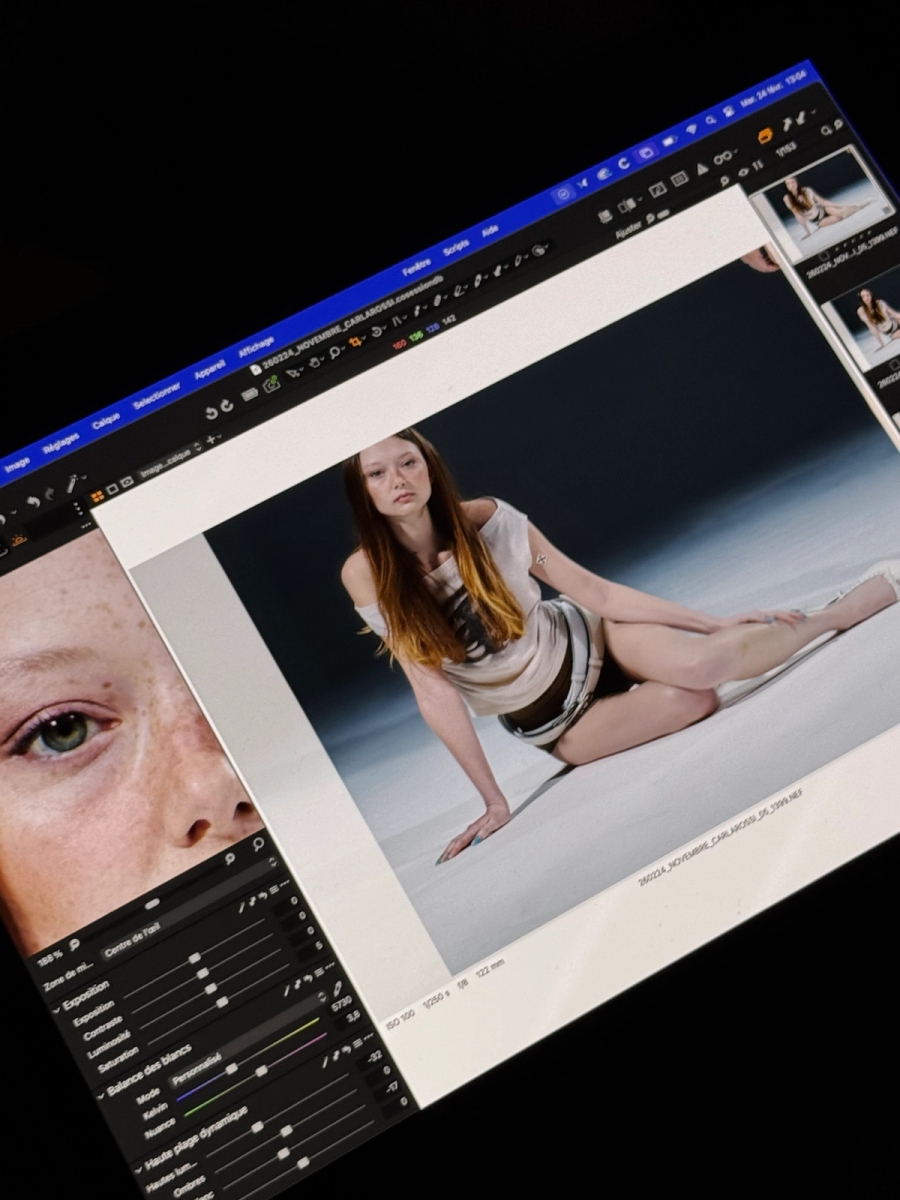
Task: Open the Appareil menu
Action: [x=209, y=369]
